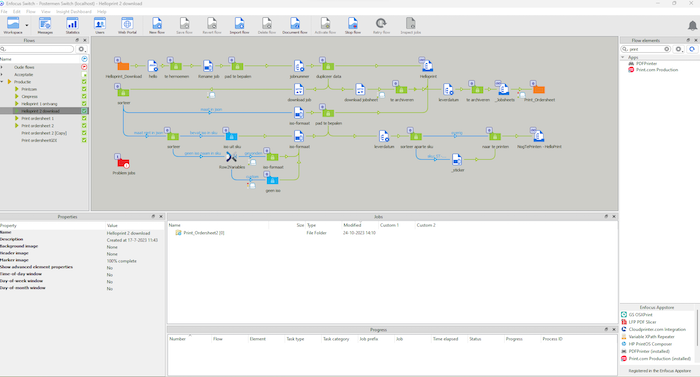Expand the Oude flows group
The height and width of the screenshot is (377, 700).
coord(2,67)
